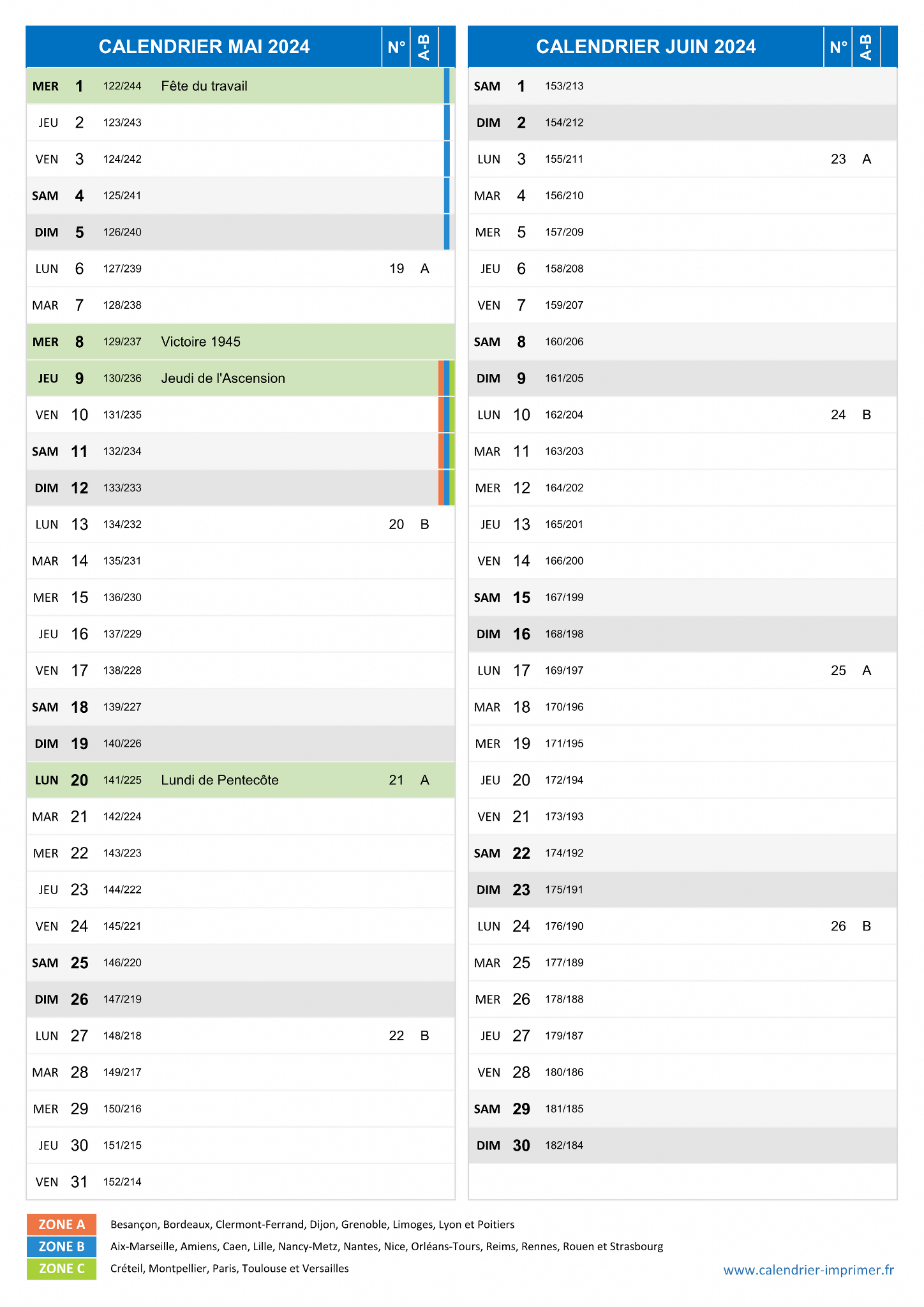Click the ZONE A orange legend box

pos(61,1224)
